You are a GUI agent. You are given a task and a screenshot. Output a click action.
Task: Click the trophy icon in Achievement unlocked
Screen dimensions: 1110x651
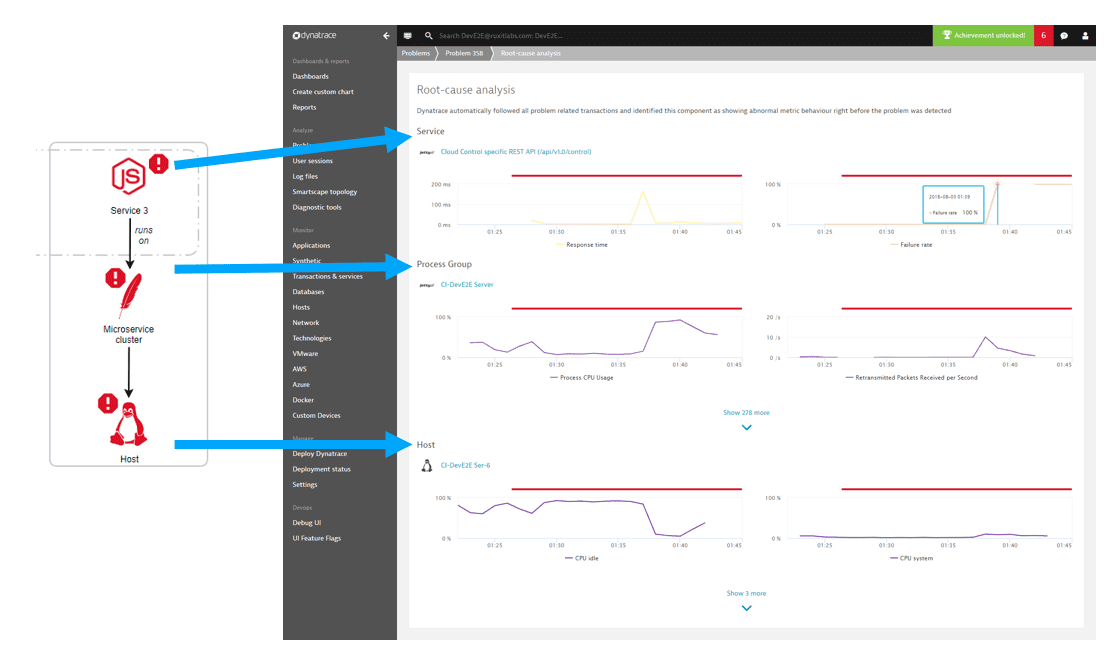946,35
